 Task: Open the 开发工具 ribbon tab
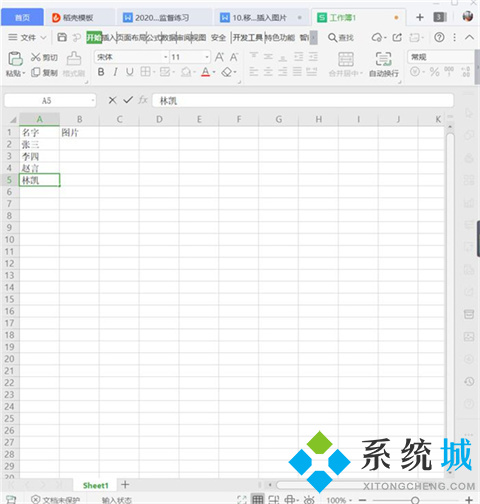247,37
